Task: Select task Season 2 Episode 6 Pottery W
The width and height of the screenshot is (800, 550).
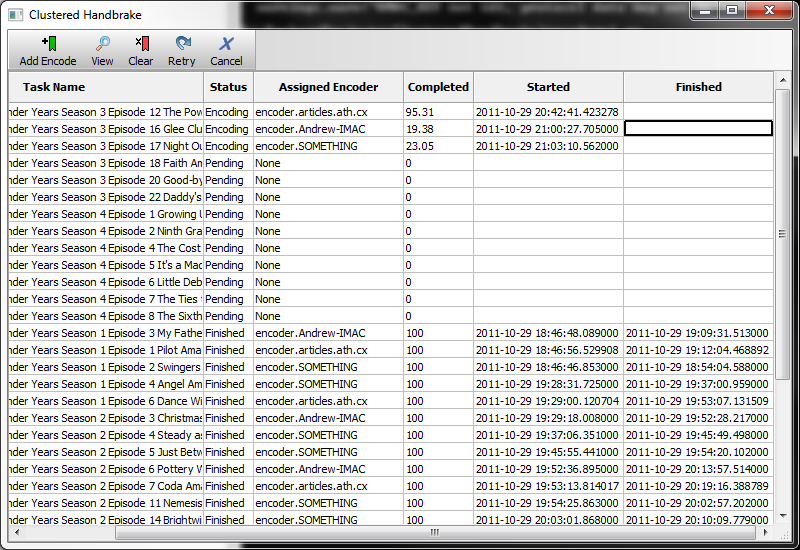Action: pos(106,469)
